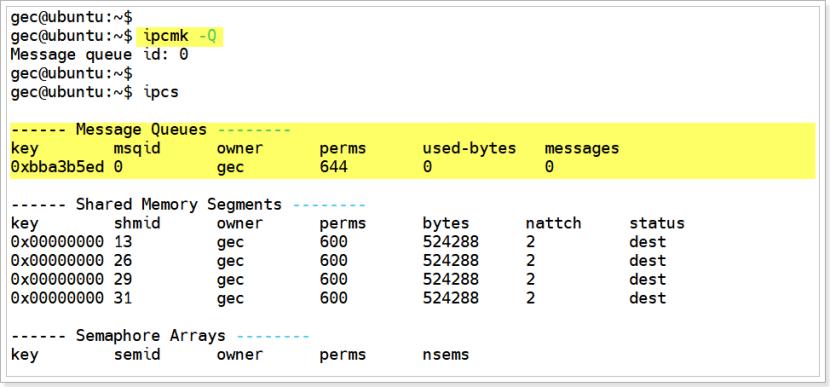Select the "Message Queues" section heading
830x387 pixels.
coord(141,130)
